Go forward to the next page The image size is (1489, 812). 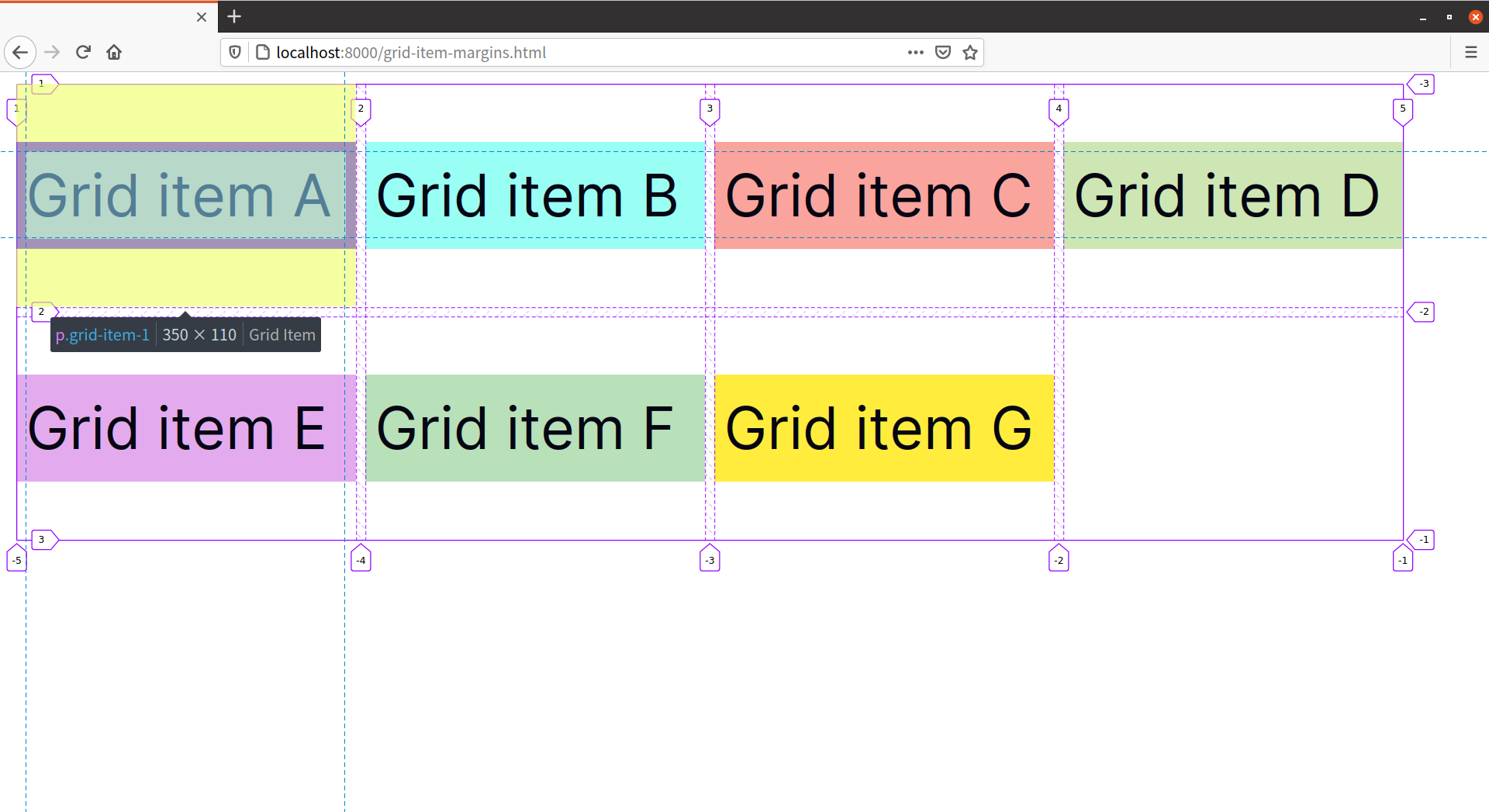pos(52,52)
